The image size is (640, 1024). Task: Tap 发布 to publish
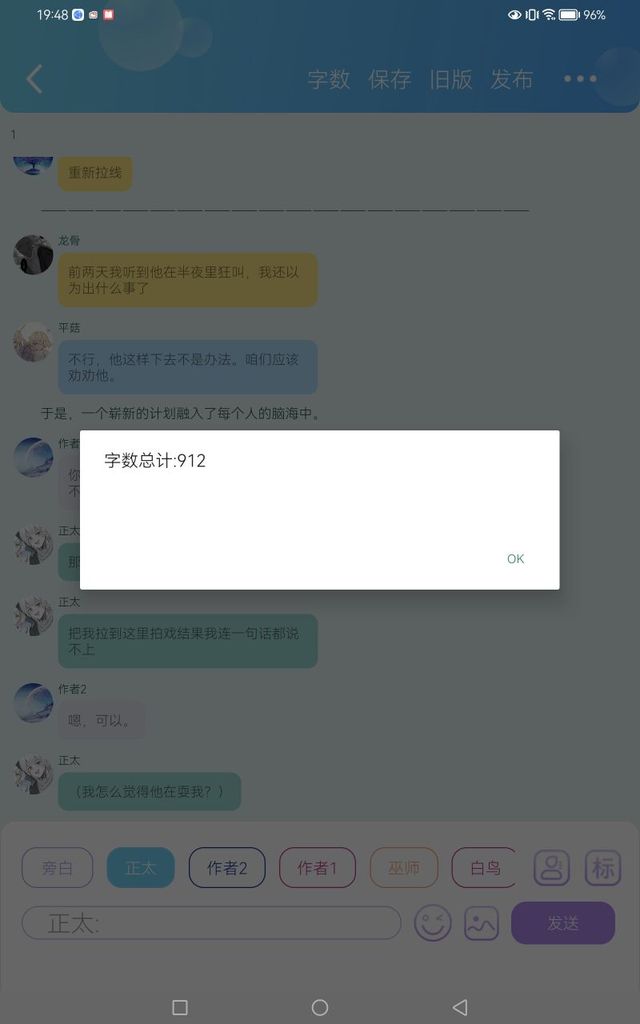[511, 79]
